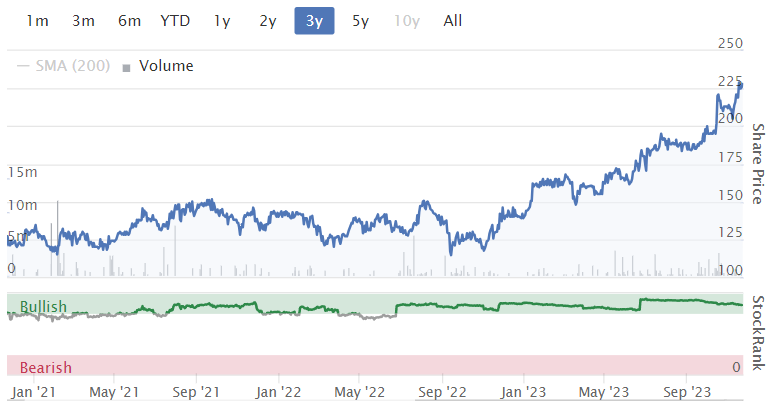Viewport: 766px width, 401px height.
Task: Click the May '21 date label
Action: point(114,392)
